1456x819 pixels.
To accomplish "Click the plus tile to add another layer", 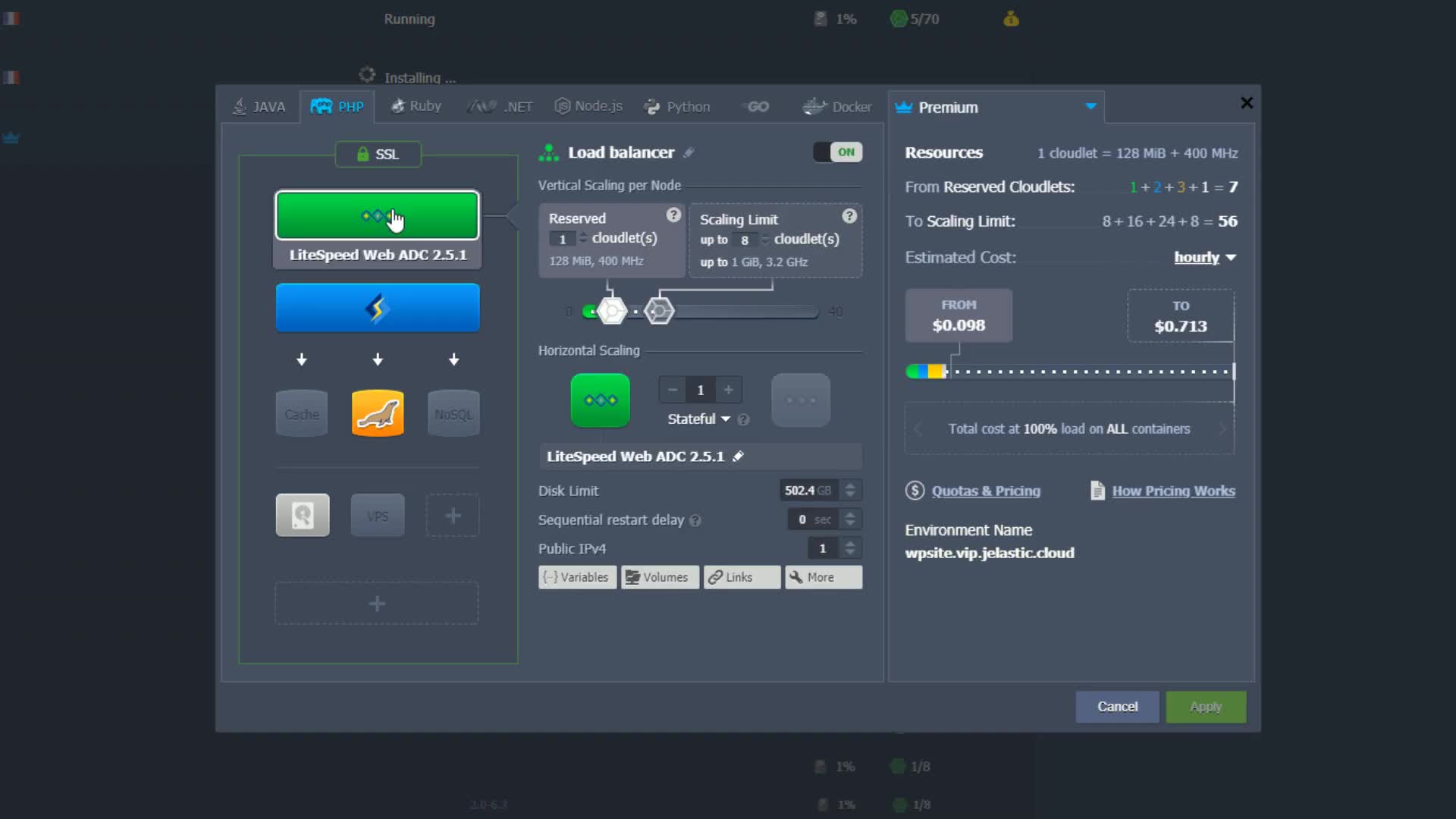I will (x=377, y=603).
